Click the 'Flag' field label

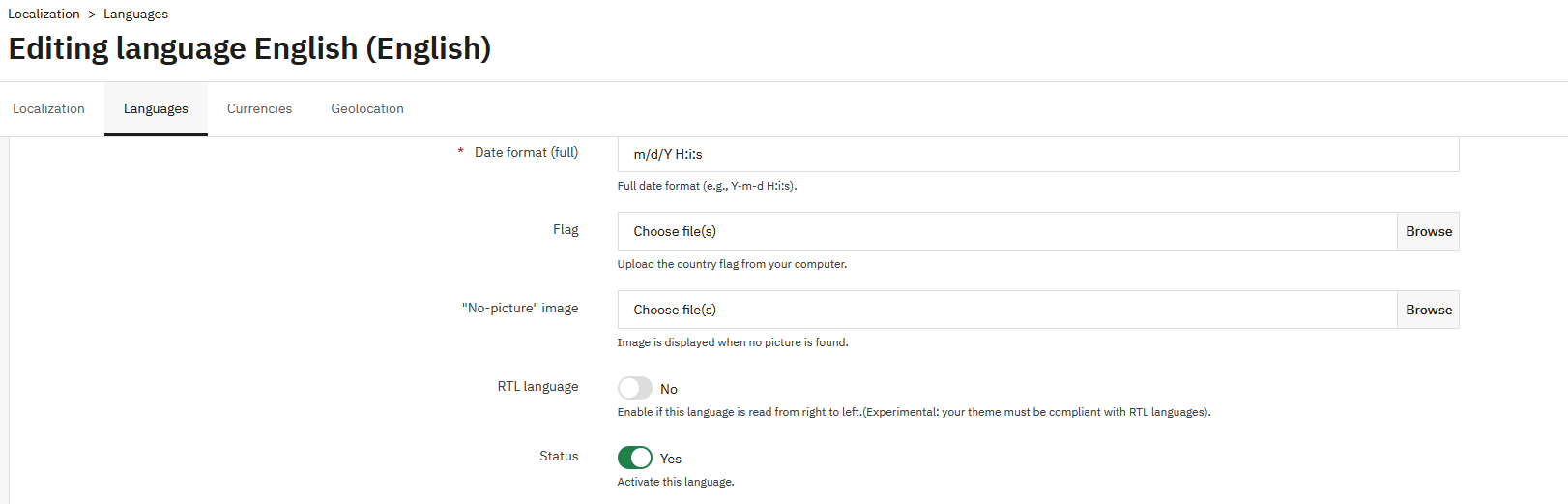point(566,229)
